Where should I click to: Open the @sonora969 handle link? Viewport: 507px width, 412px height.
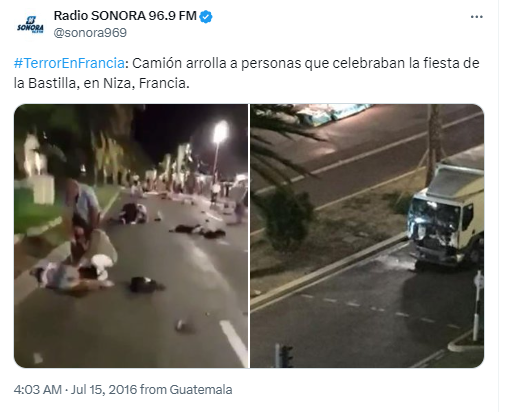point(90,33)
